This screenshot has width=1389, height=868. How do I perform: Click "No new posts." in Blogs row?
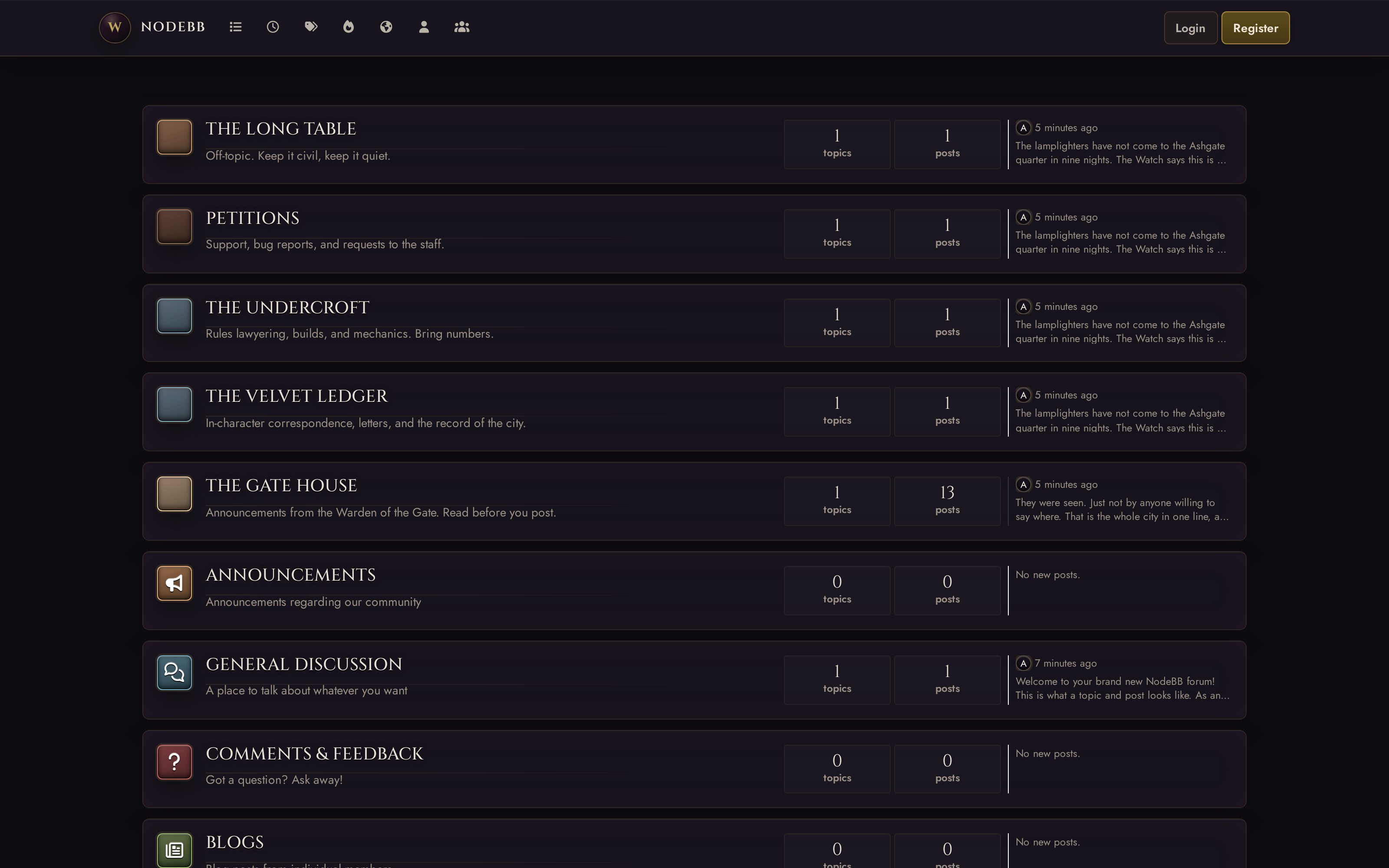(x=1047, y=842)
